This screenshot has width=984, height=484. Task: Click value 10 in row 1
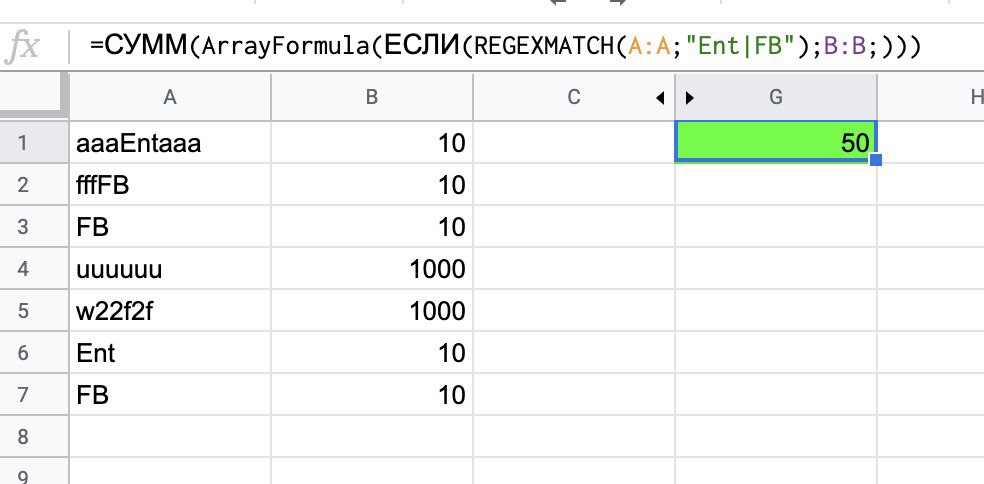coord(372,143)
